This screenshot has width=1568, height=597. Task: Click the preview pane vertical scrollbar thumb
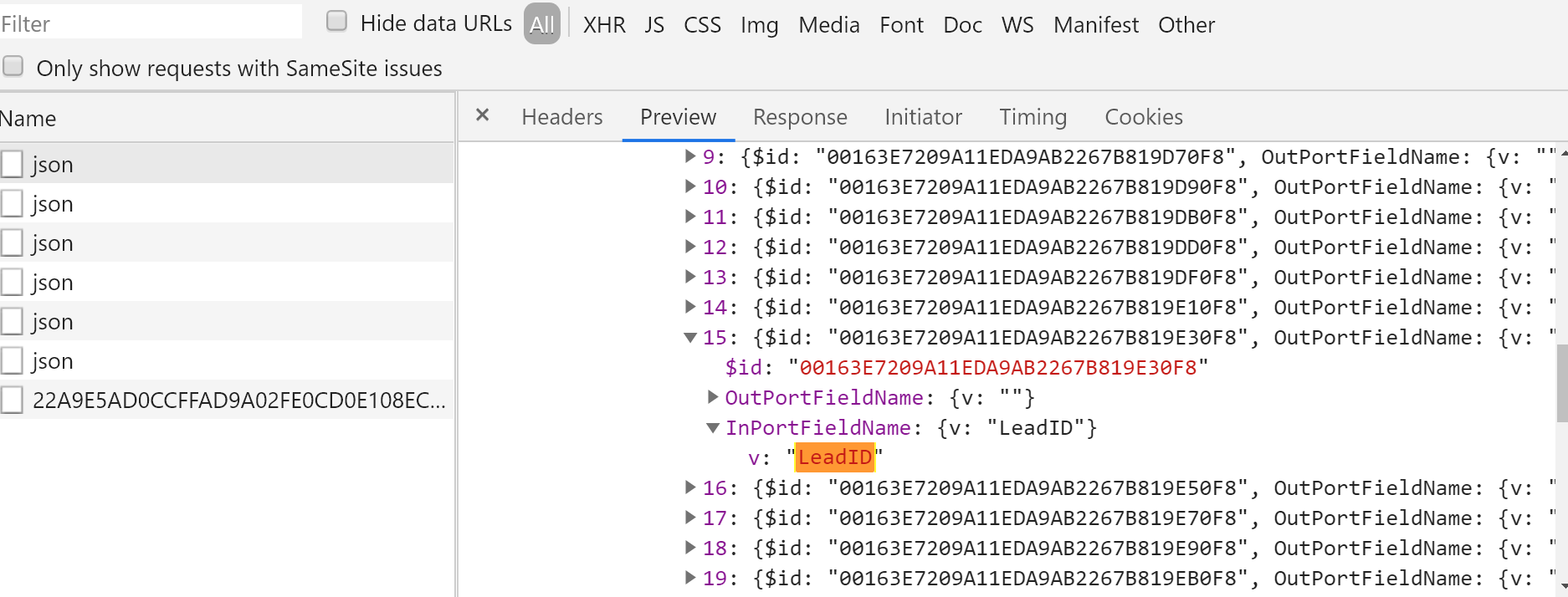1561,384
